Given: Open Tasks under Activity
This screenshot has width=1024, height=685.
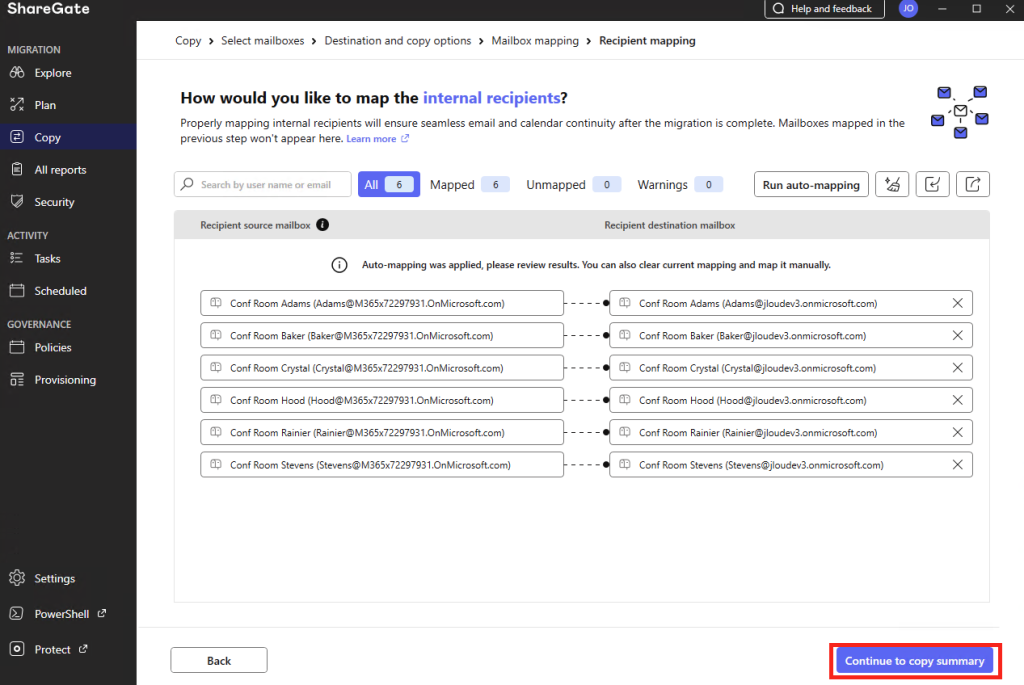Looking at the screenshot, I should 47,259.
